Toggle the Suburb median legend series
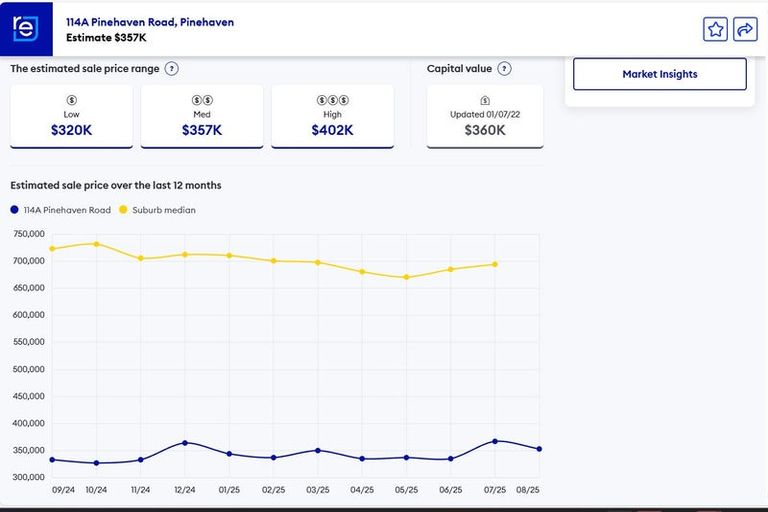The width and height of the screenshot is (768, 512). coord(158,210)
